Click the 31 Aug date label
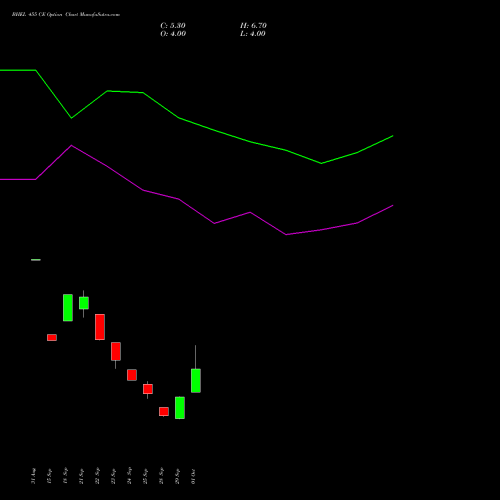The height and width of the screenshot is (500, 500). [x=33, y=476]
